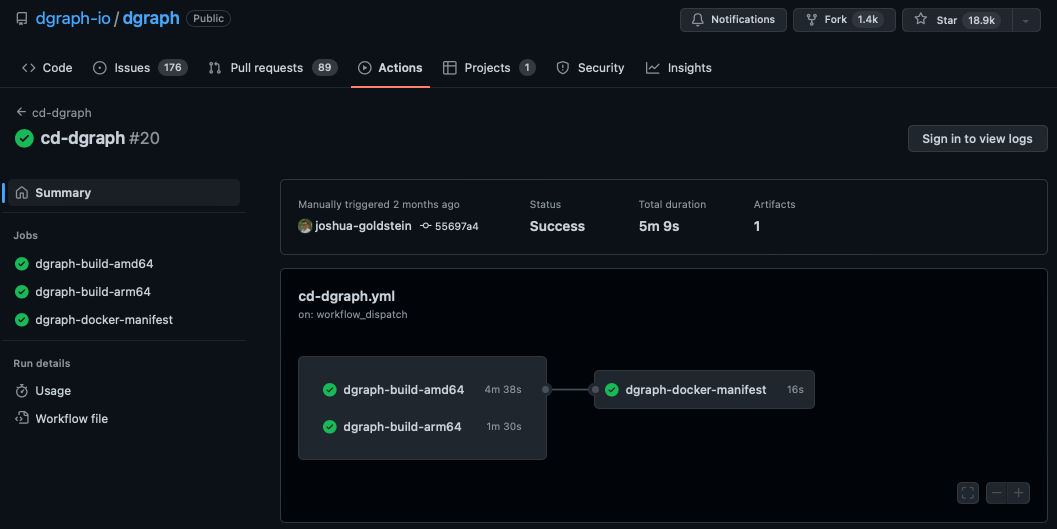Click the Usage stopwatch icon
The image size is (1057, 529).
click(22, 391)
